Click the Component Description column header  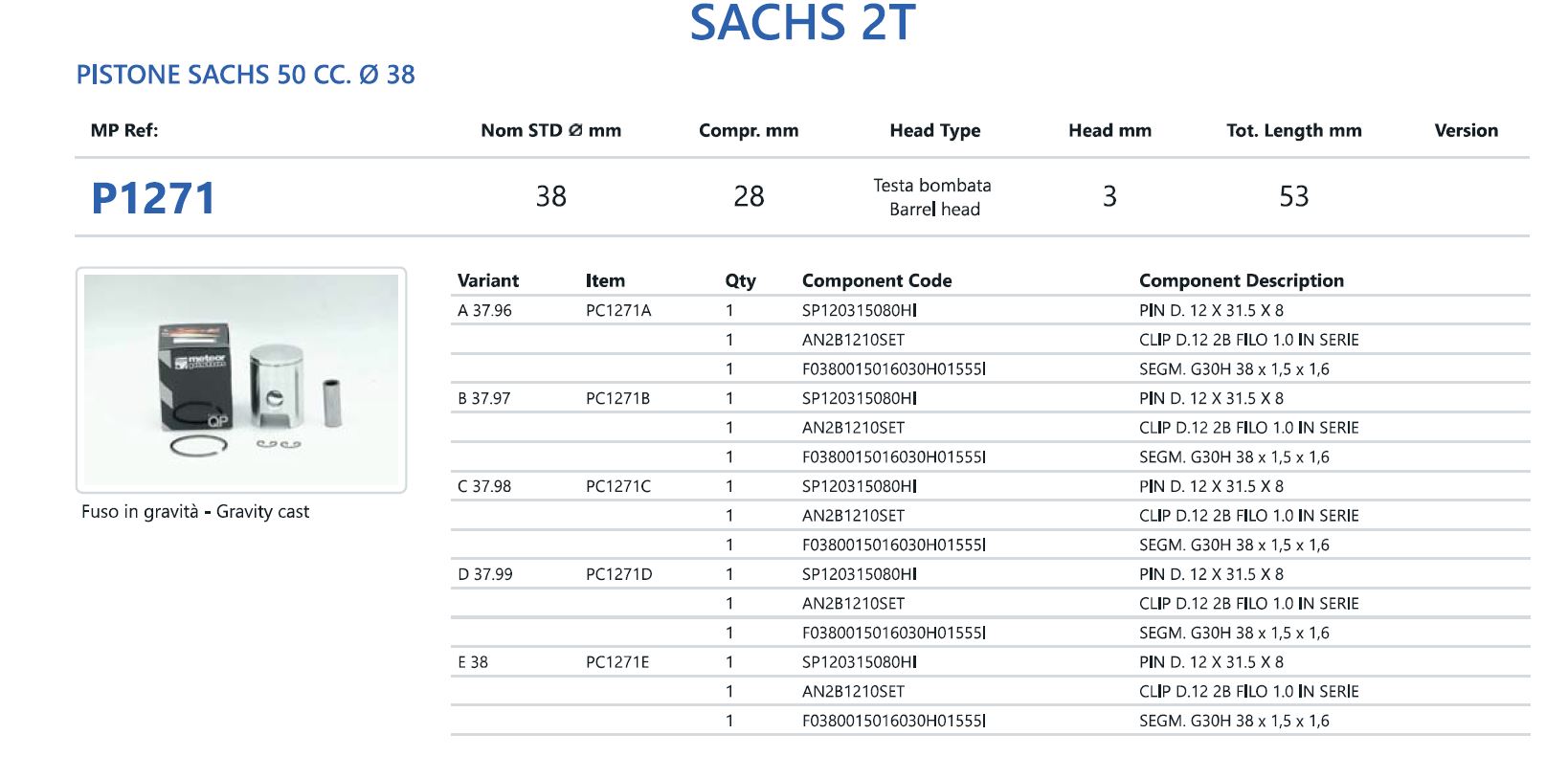[x=1241, y=280]
